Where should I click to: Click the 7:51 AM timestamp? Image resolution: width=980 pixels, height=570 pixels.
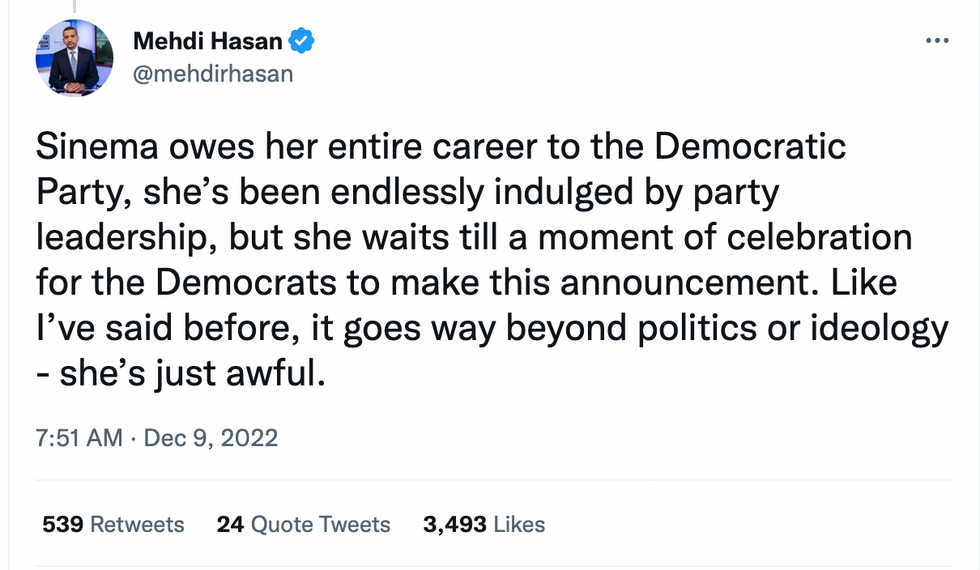[79, 438]
